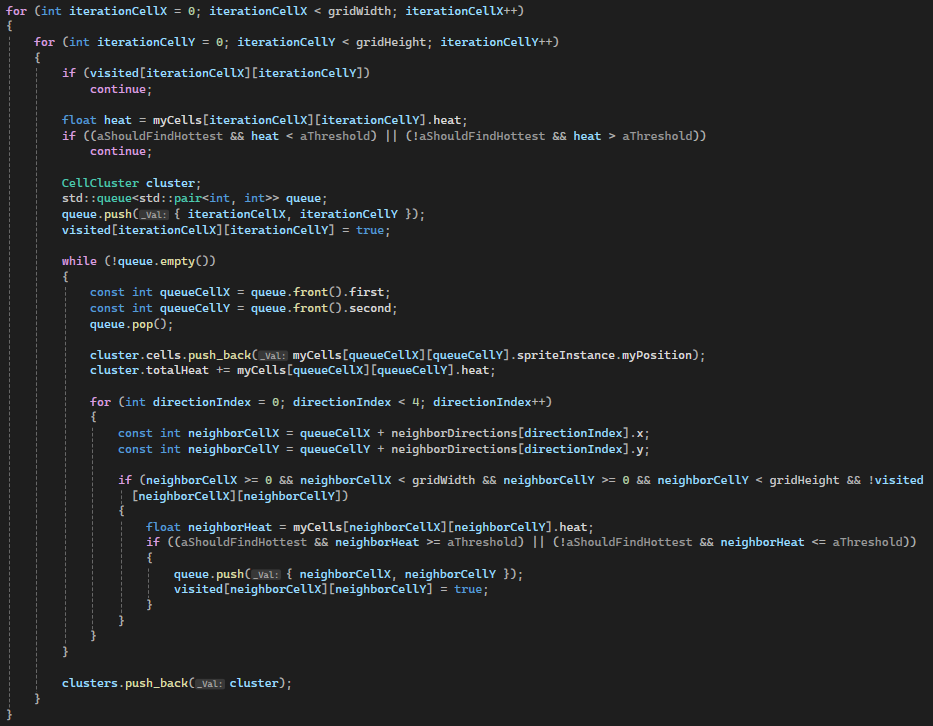
Task: Click 'queue.push' with neighborCellX, neighborCellY arguments
Action: tap(209, 574)
